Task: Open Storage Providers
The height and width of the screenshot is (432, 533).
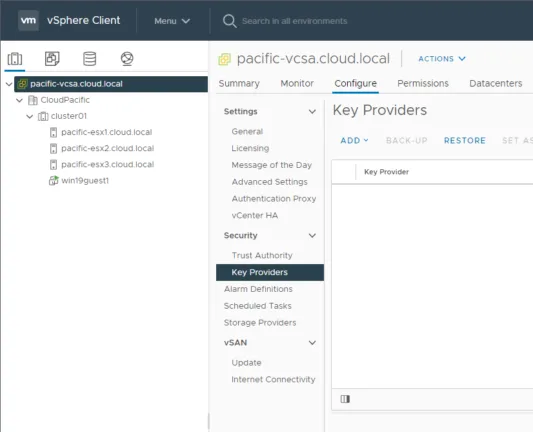Action: (260, 323)
